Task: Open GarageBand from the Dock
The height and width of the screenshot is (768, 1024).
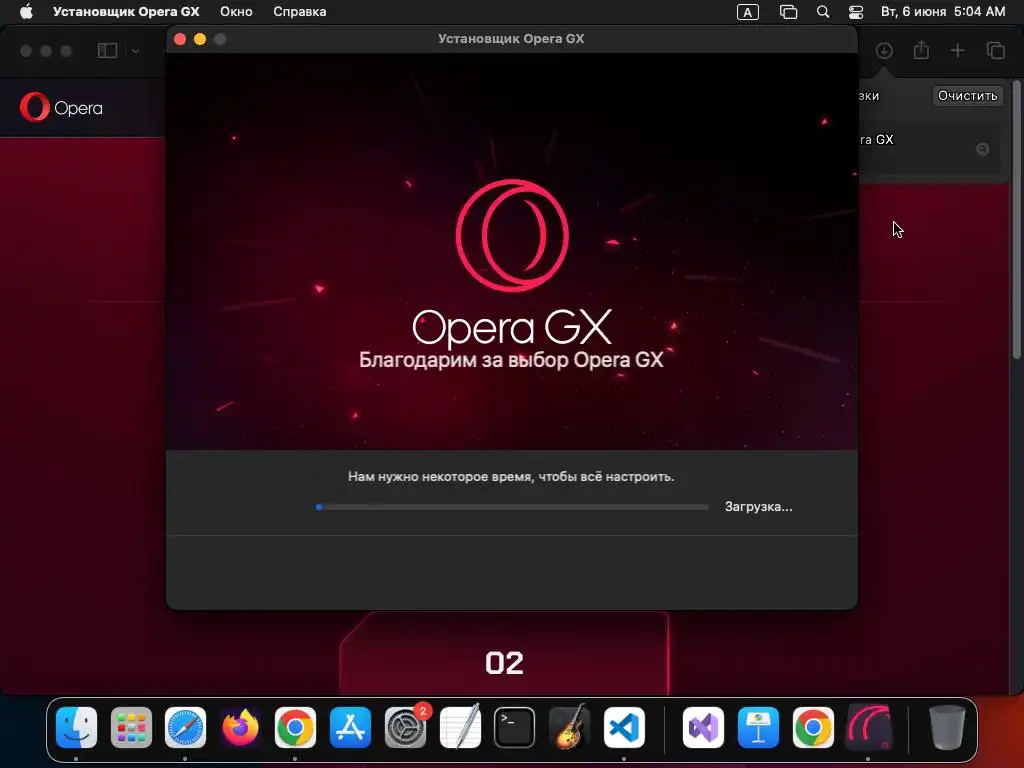Action: click(x=569, y=728)
